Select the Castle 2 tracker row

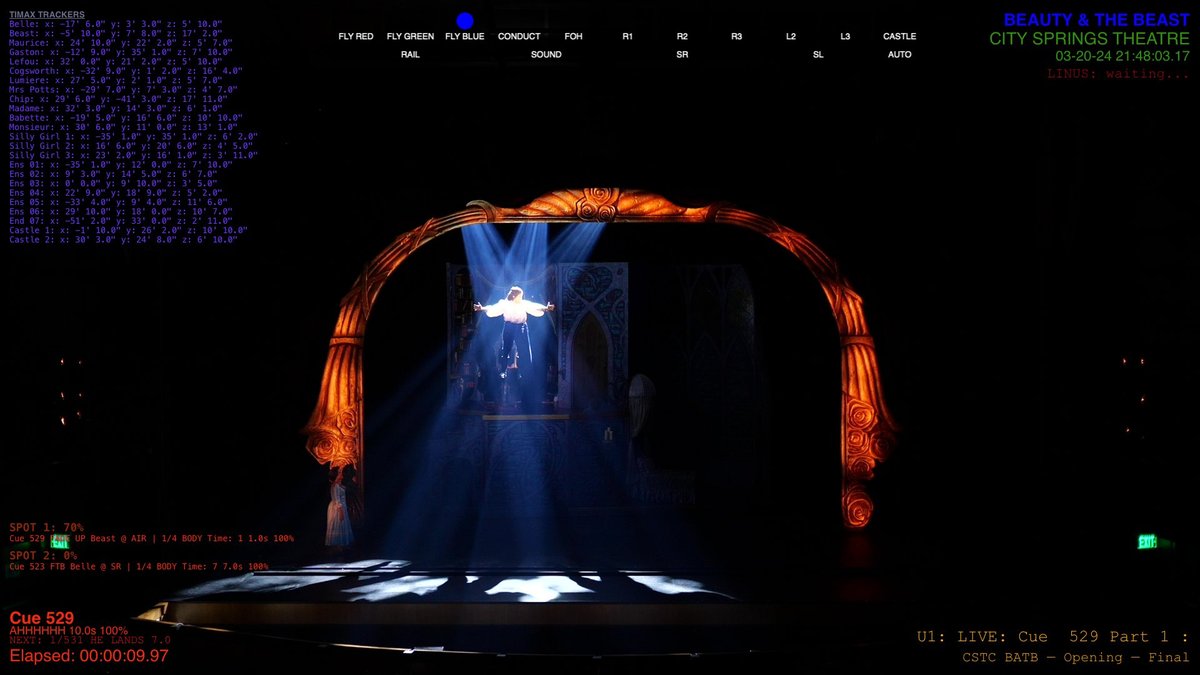(125, 240)
